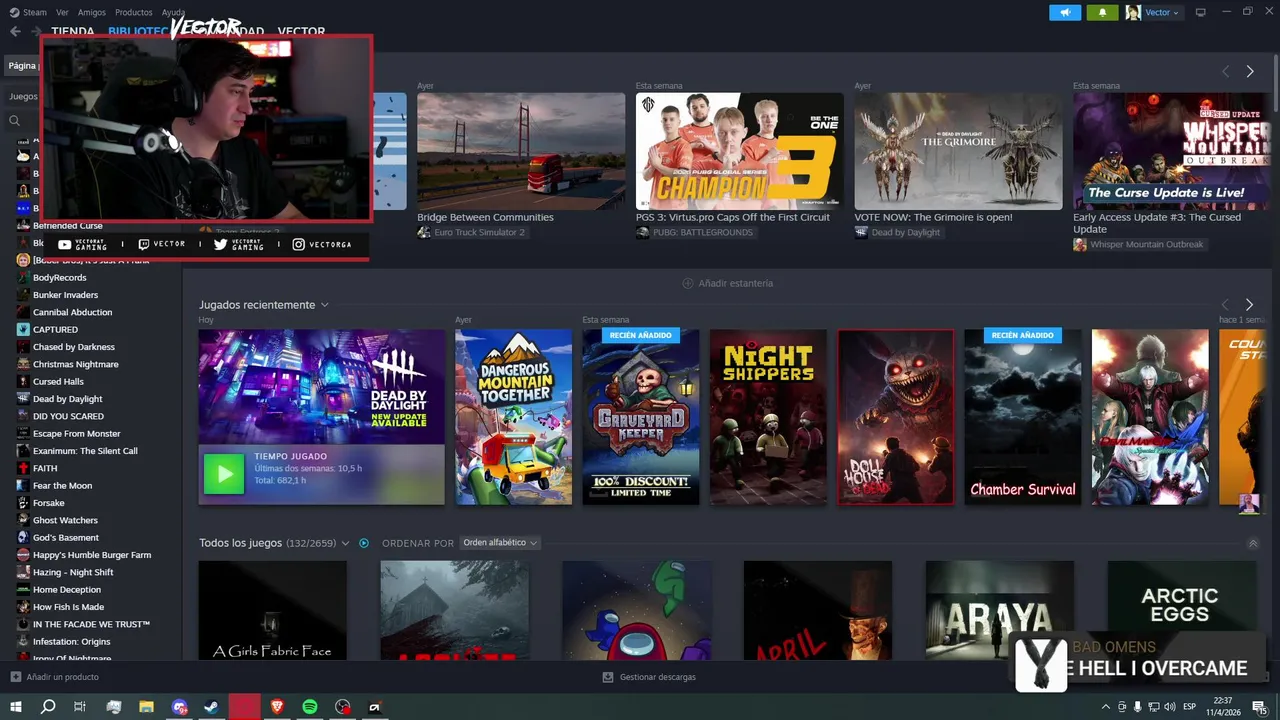This screenshot has width=1280, height=720.
Task: Open the Productos menu
Action: tap(134, 12)
